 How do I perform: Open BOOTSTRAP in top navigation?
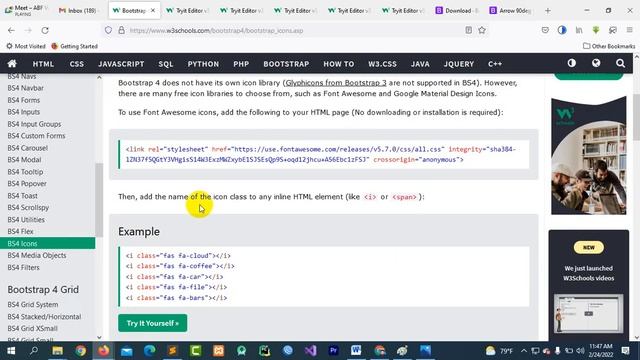click(286, 64)
